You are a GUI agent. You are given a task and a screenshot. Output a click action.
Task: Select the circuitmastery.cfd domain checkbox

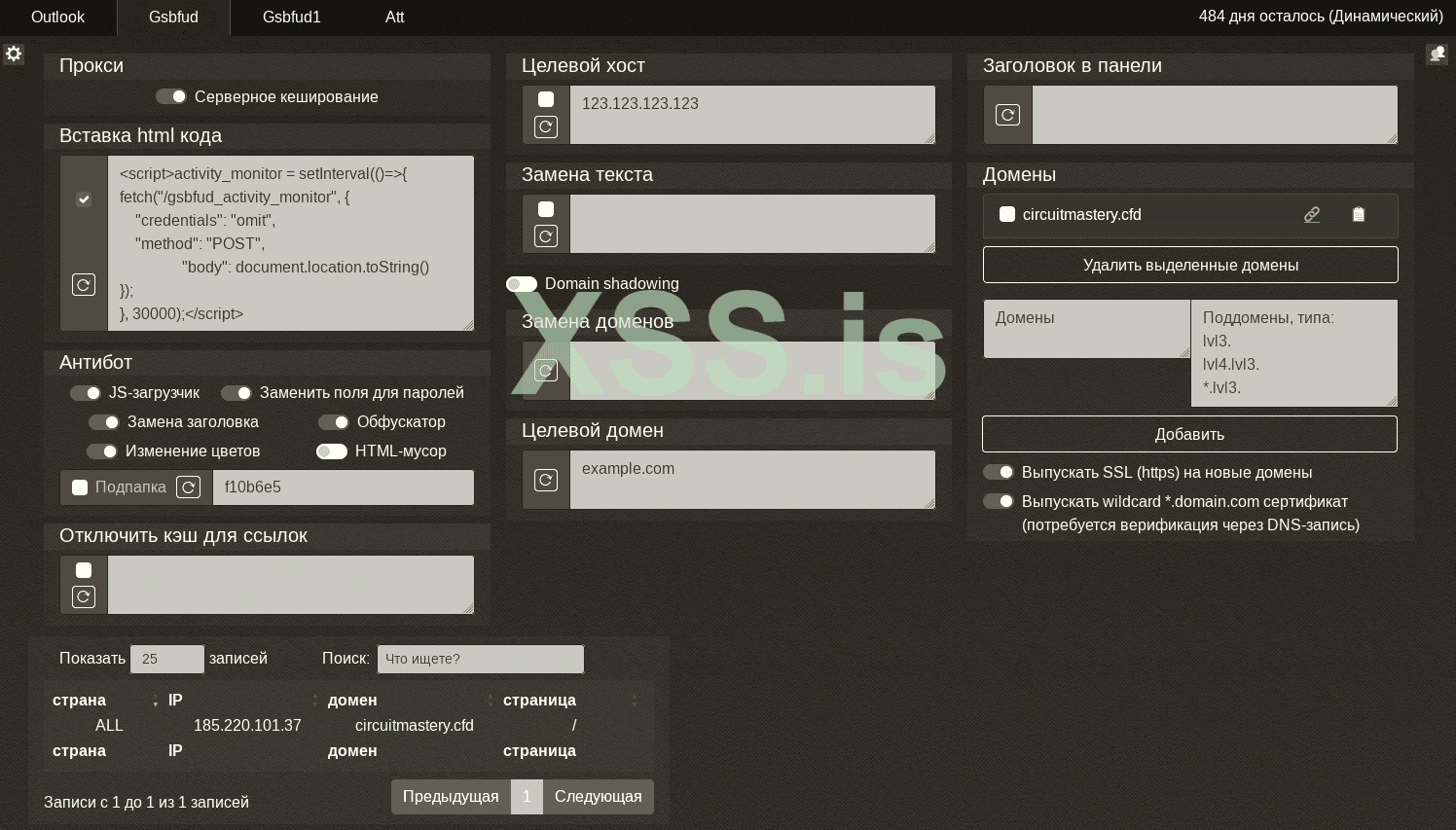[1007, 214]
